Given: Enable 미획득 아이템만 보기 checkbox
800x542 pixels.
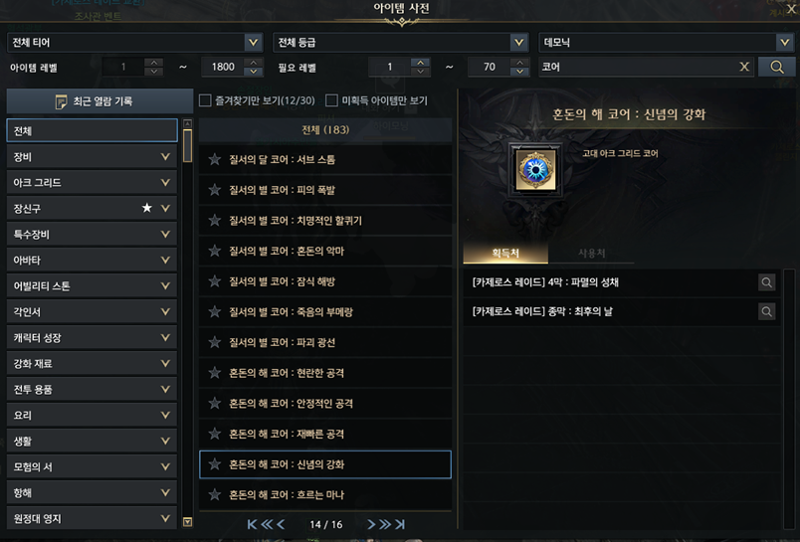Looking at the screenshot, I should (332, 101).
